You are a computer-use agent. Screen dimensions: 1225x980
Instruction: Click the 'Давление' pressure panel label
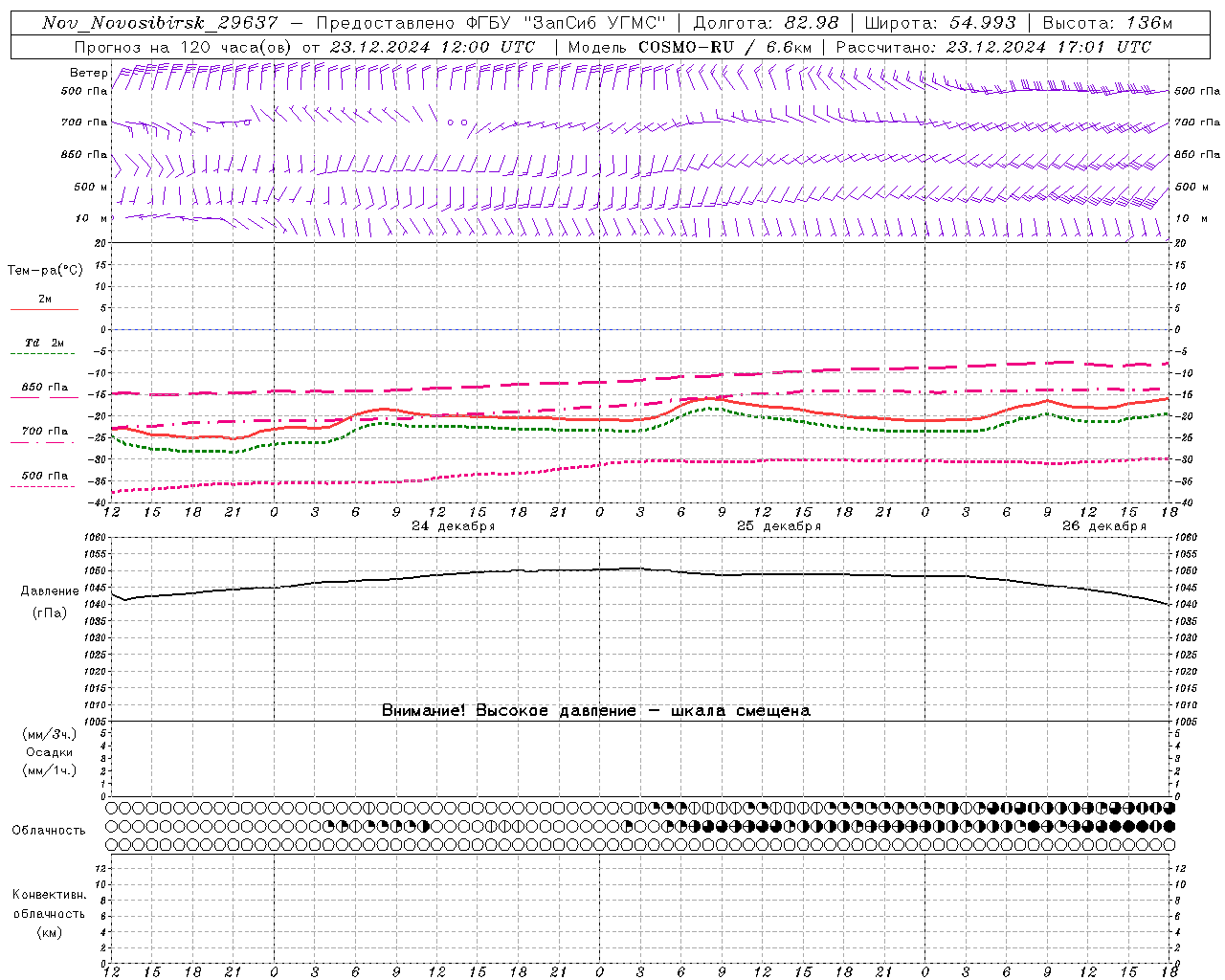[50, 591]
